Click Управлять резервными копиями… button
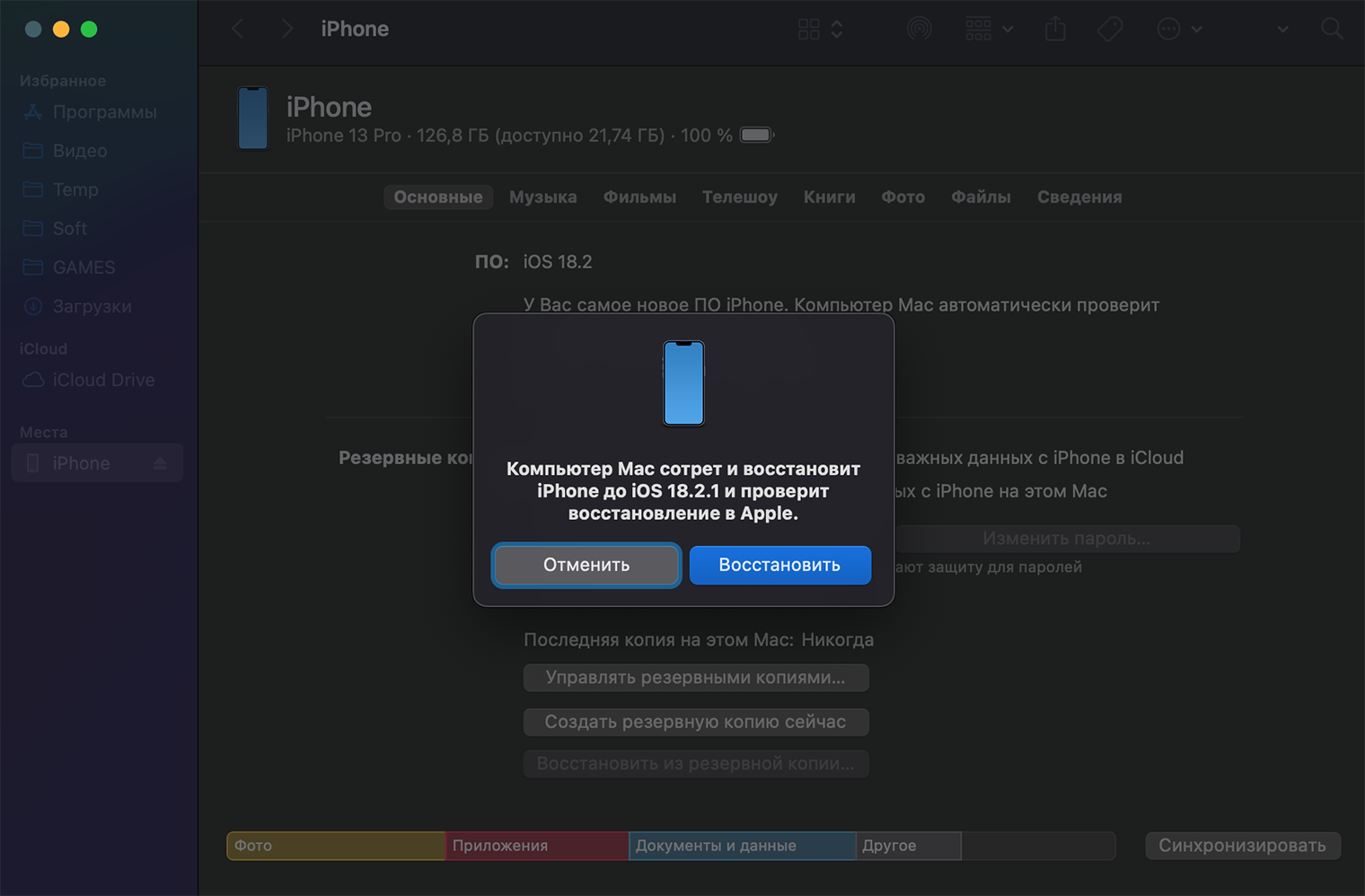 [x=696, y=678]
